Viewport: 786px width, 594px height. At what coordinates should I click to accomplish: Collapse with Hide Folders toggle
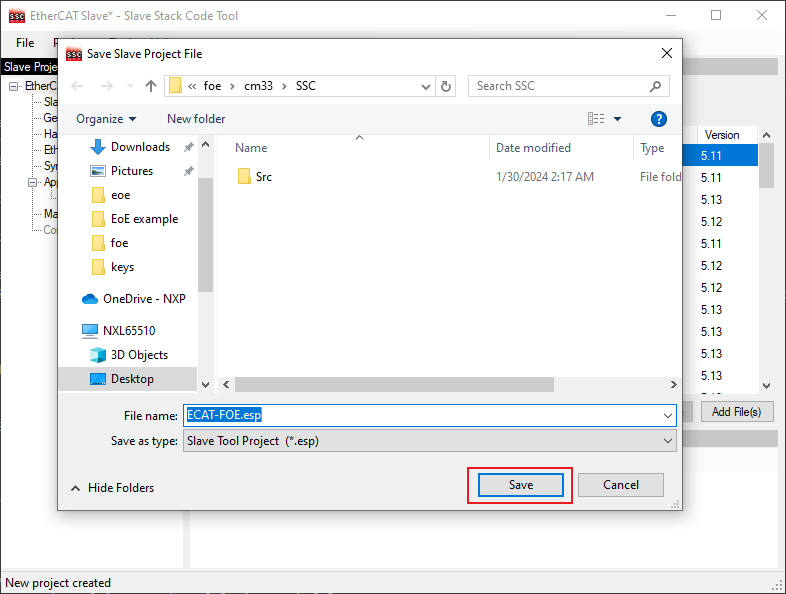click(x=112, y=488)
